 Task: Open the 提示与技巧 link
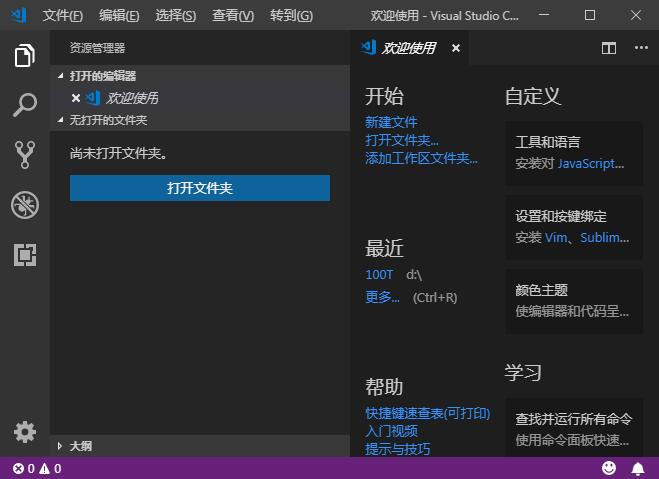coord(398,449)
